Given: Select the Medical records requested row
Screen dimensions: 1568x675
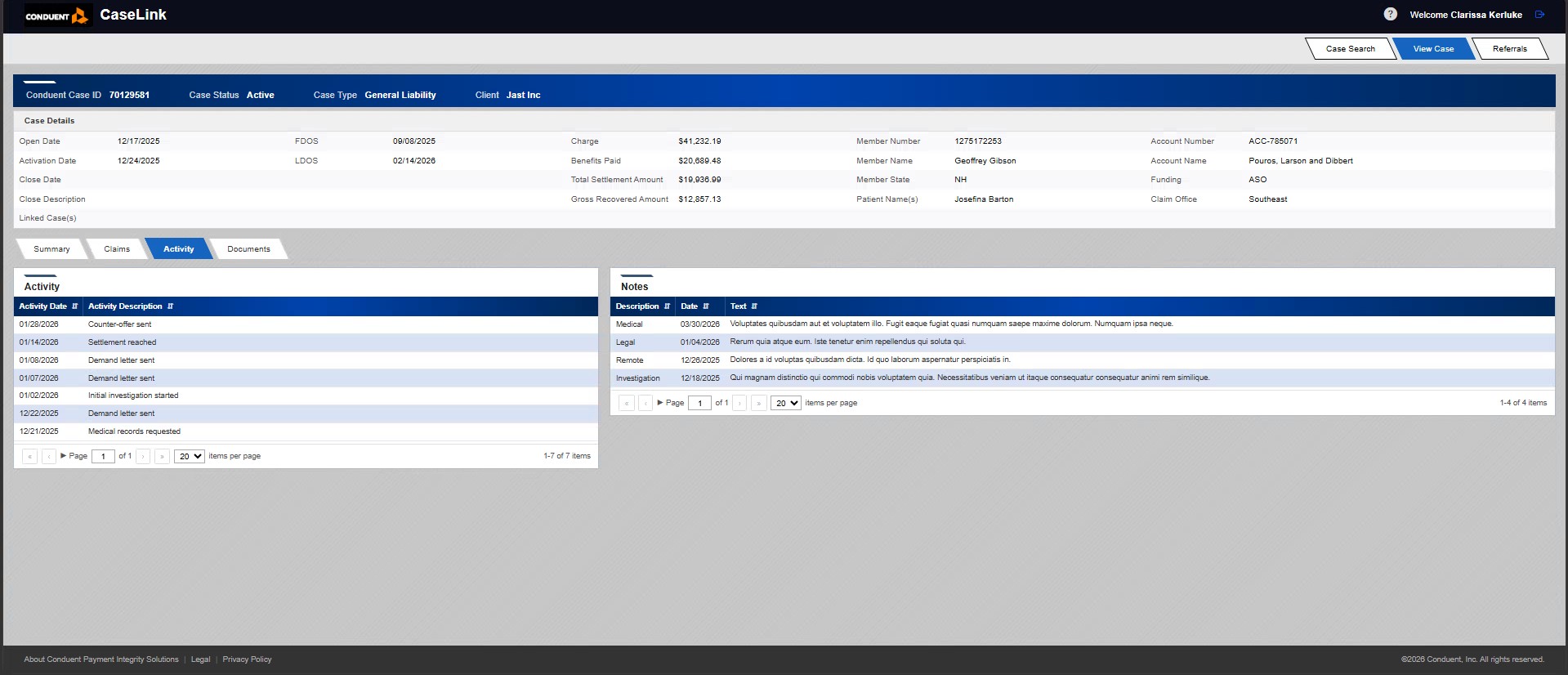Looking at the screenshot, I should click(x=306, y=431).
